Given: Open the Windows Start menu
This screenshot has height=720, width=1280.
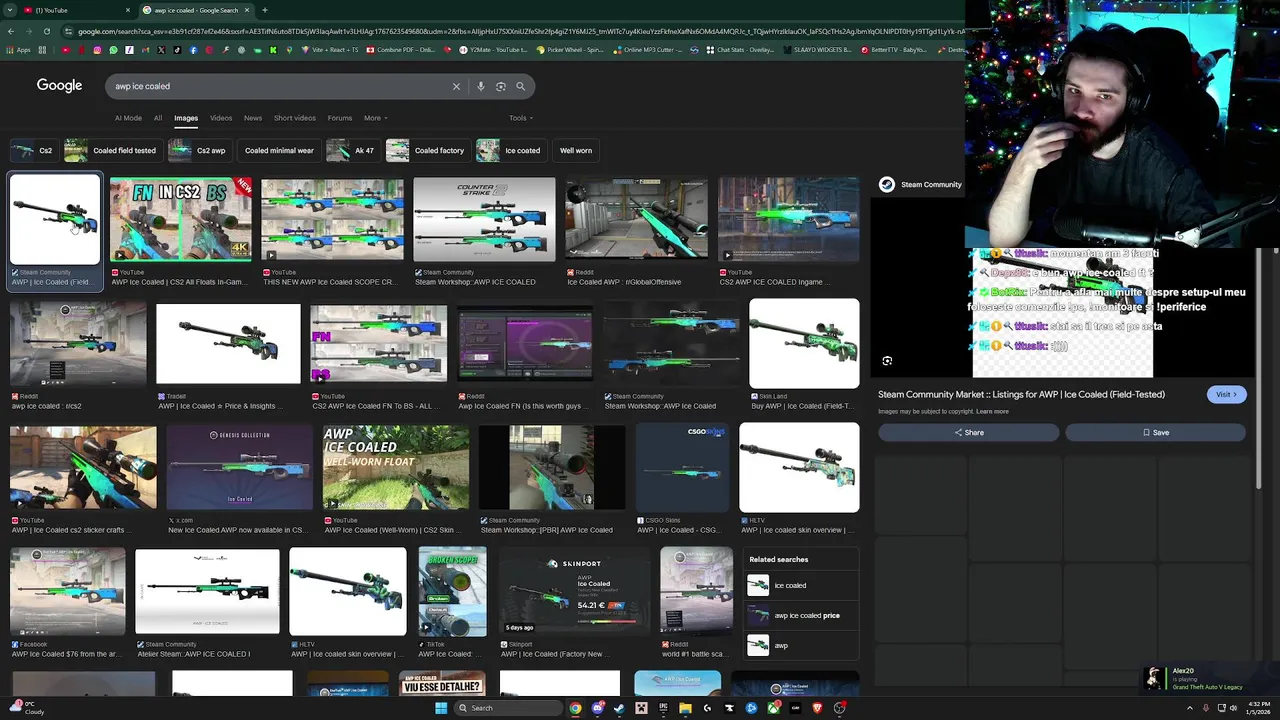Looking at the screenshot, I should pos(441,708).
